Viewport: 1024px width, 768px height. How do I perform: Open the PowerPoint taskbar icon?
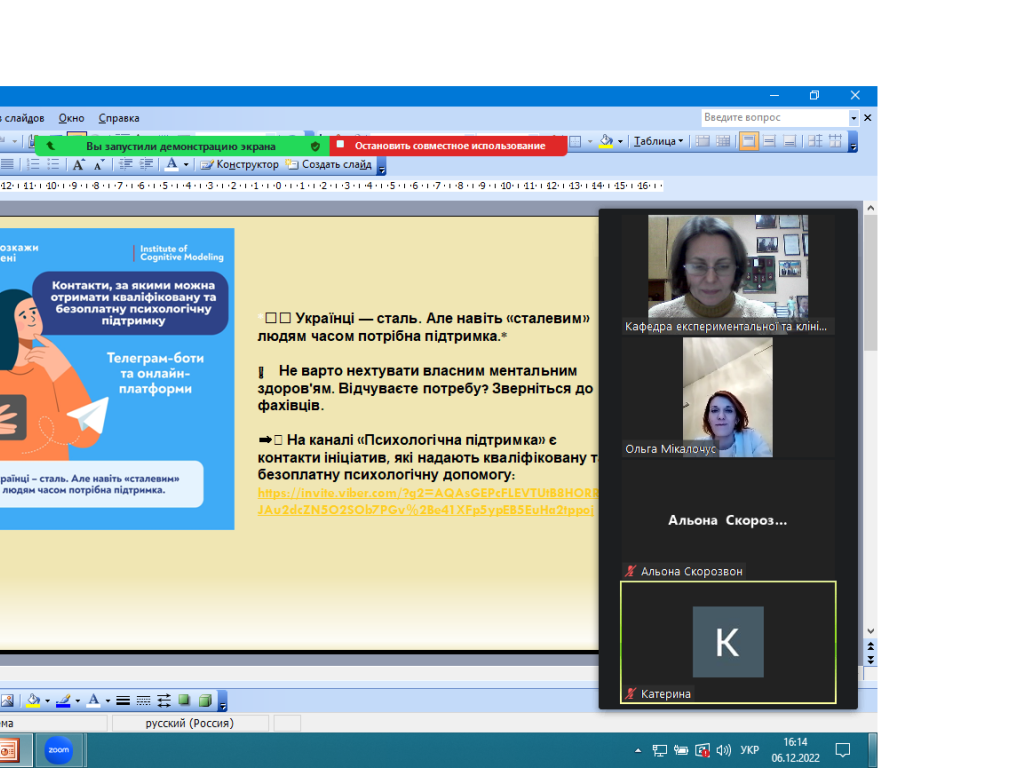(9, 750)
